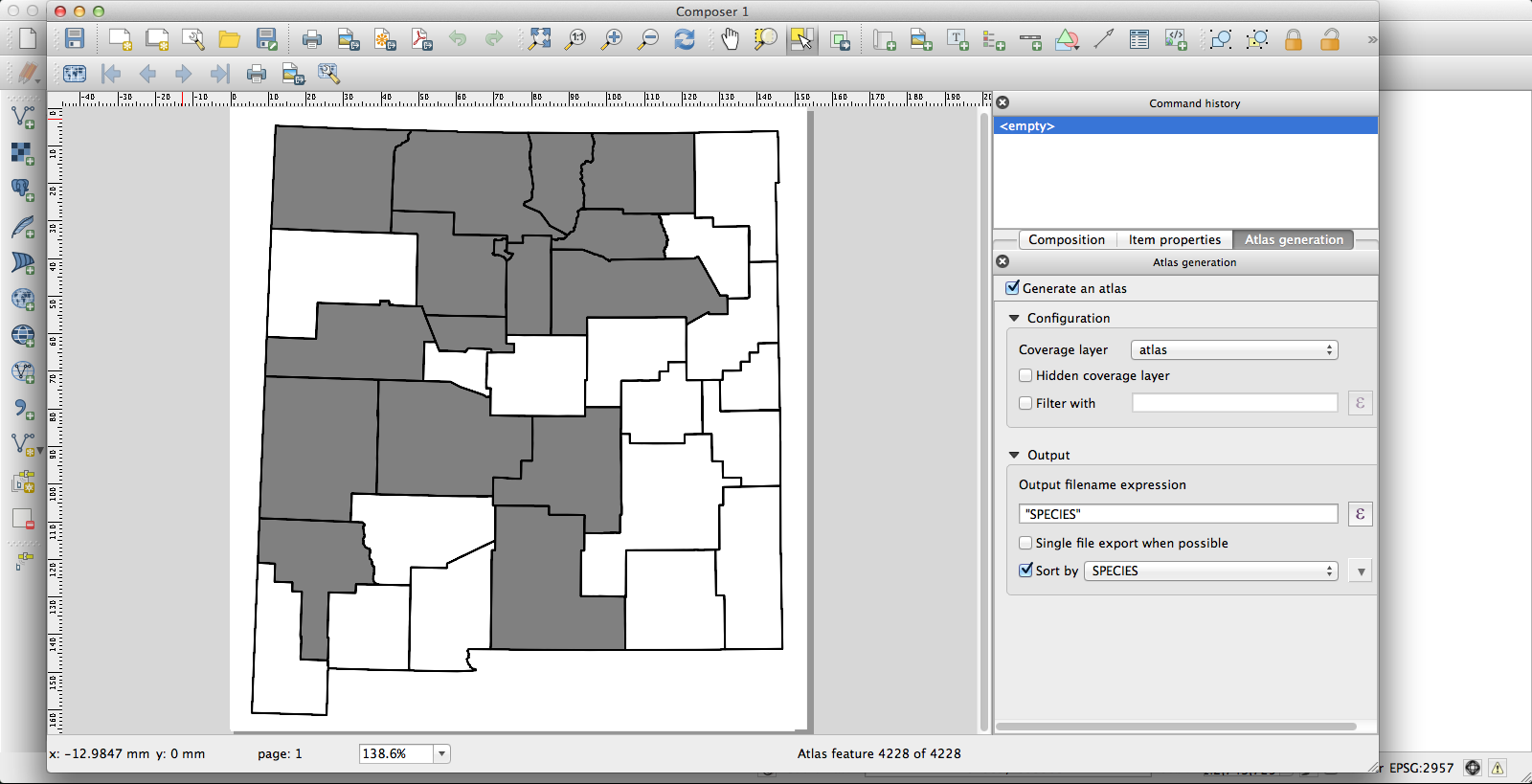This screenshot has width=1532, height=784.
Task: Choose the Move item content tool
Action: (x=840, y=39)
